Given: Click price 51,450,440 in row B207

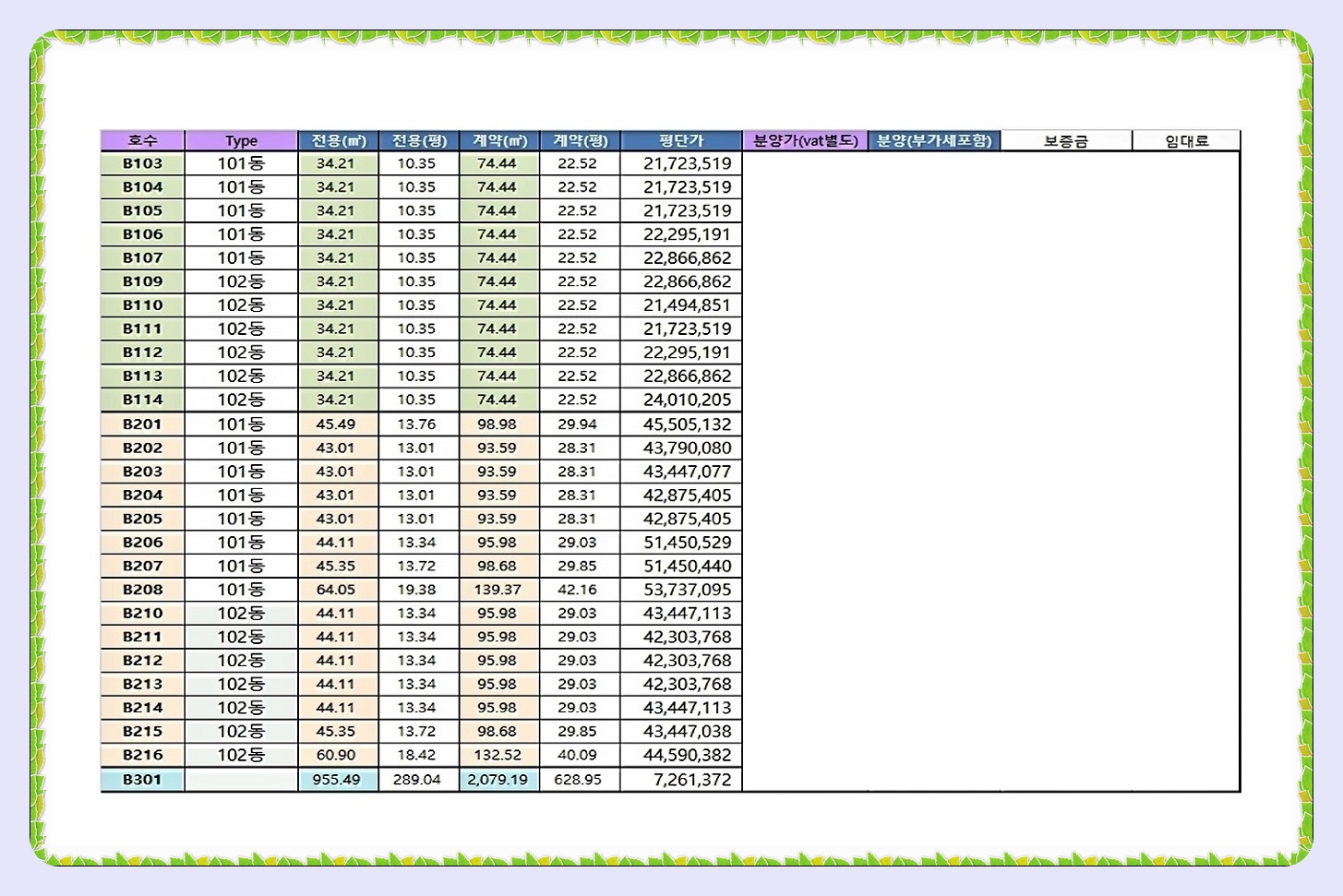Looking at the screenshot, I should pos(681,566).
